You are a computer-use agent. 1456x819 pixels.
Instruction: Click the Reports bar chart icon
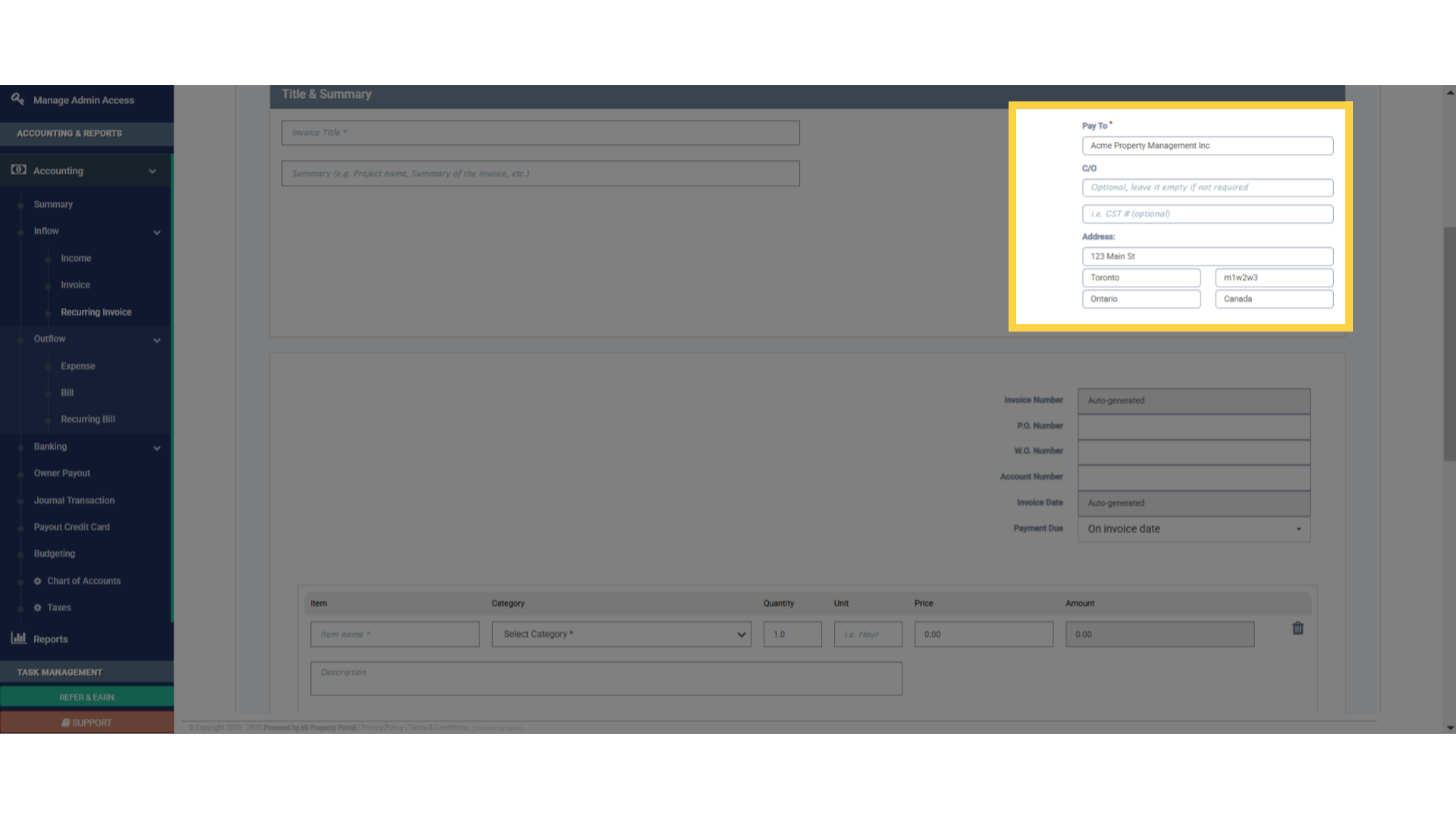(19, 639)
